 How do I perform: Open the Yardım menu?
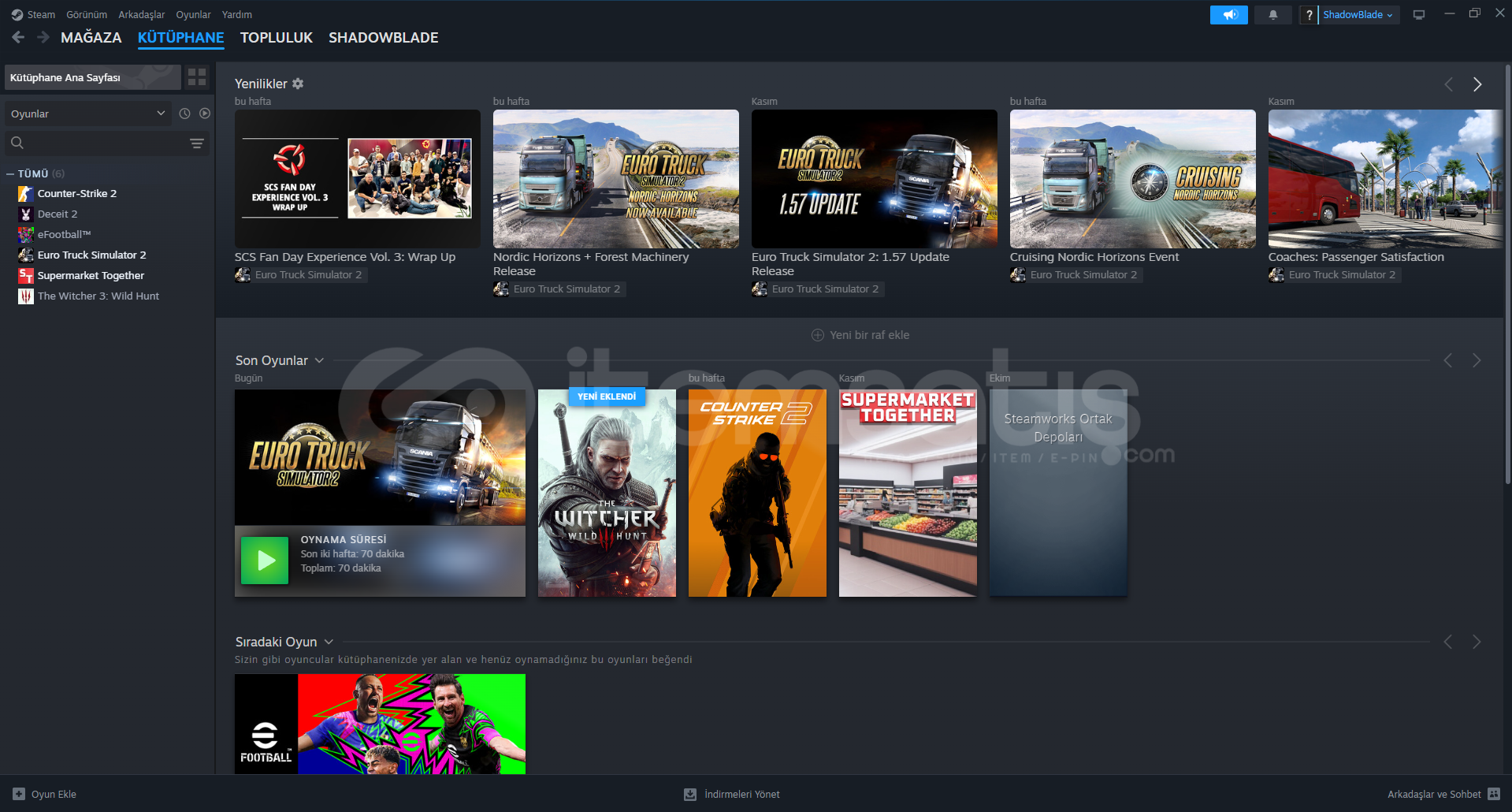pos(237,15)
